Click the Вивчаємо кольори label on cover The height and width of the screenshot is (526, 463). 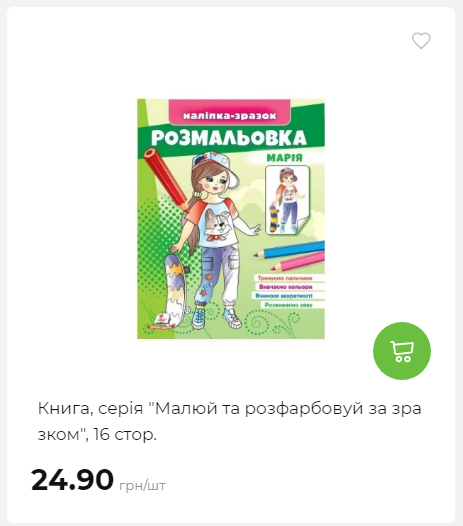[286, 287]
